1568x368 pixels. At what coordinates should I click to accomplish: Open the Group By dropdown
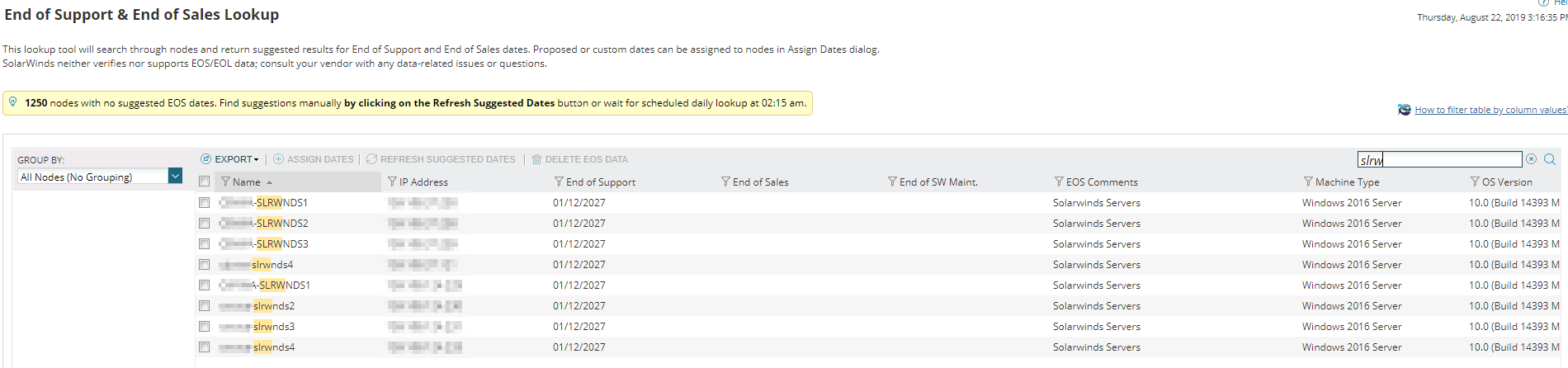[x=175, y=177]
